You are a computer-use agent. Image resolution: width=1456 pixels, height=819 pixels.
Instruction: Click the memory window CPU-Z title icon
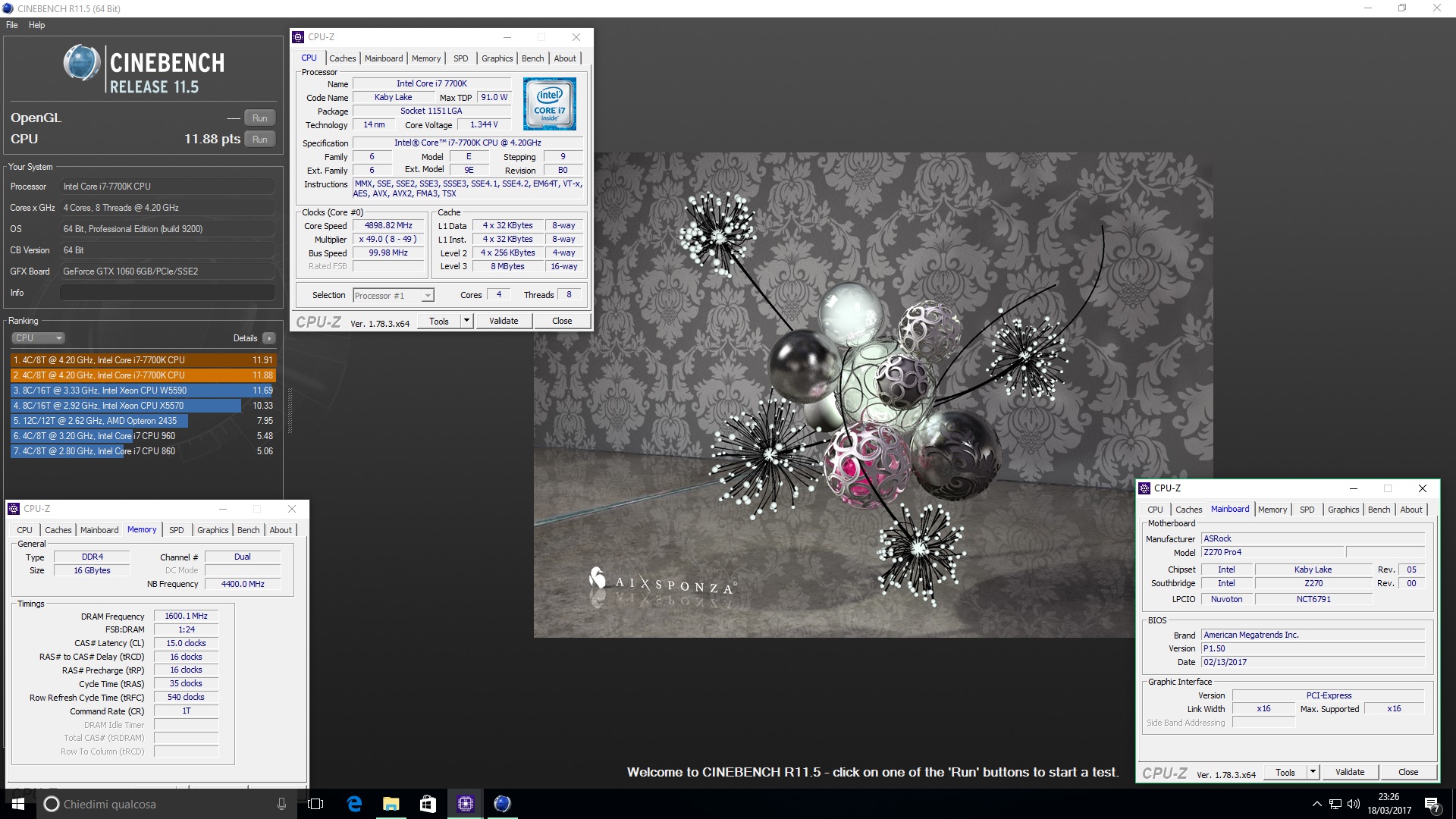[14, 509]
